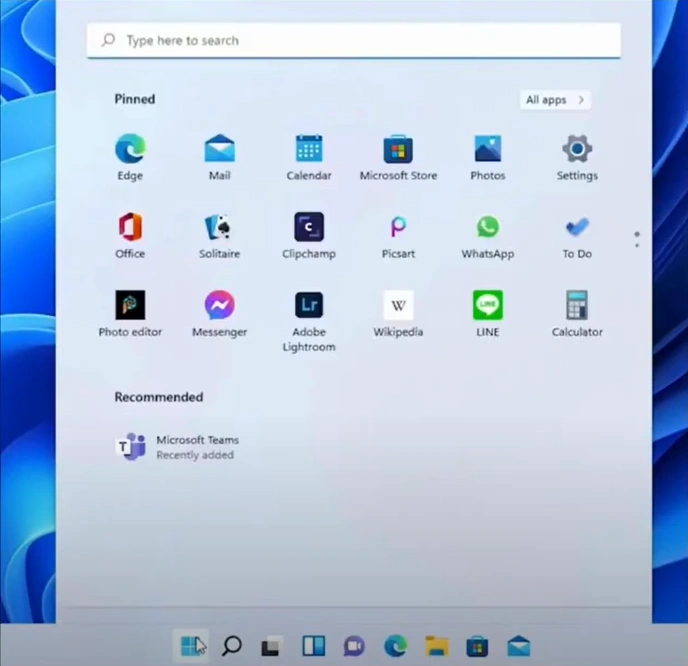Open the To Do app
Viewport: 688px width, 666px height.
577,235
